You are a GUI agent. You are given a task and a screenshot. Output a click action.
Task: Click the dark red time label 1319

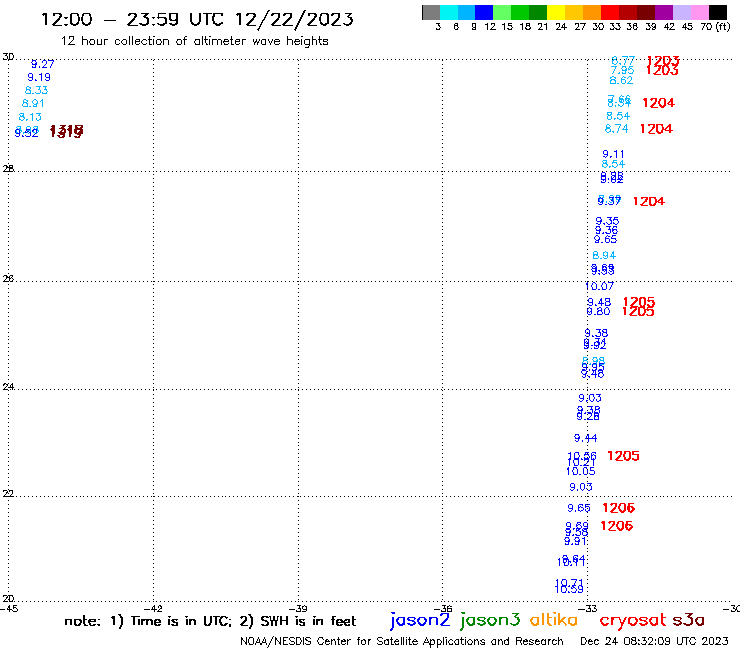(x=66, y=133)
